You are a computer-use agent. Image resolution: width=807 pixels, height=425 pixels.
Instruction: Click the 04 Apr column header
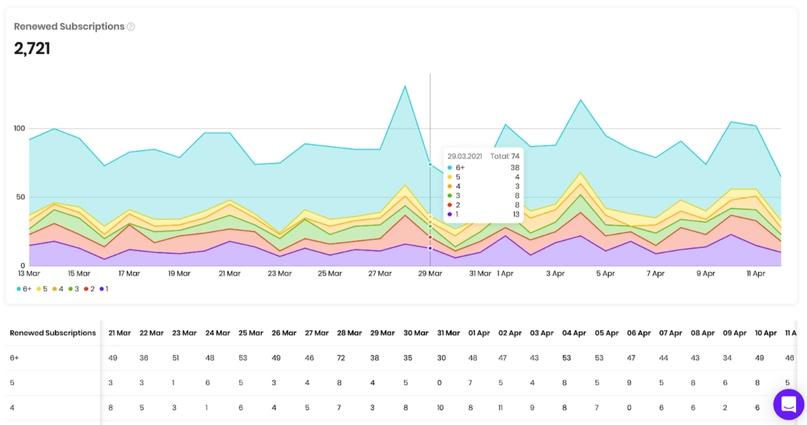[574, 333]
